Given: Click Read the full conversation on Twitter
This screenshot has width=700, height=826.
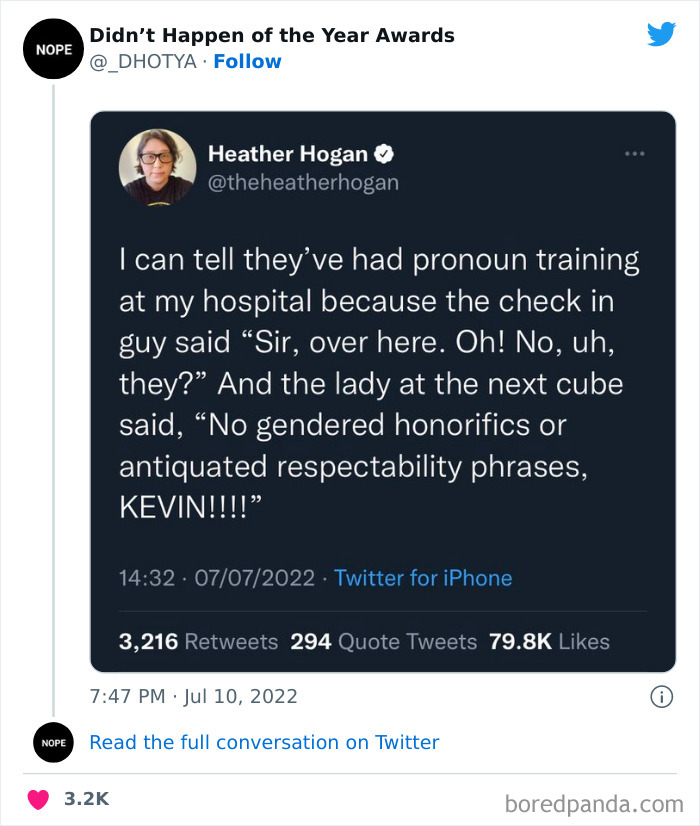Looking at the screenshot, I should point(263,742).
